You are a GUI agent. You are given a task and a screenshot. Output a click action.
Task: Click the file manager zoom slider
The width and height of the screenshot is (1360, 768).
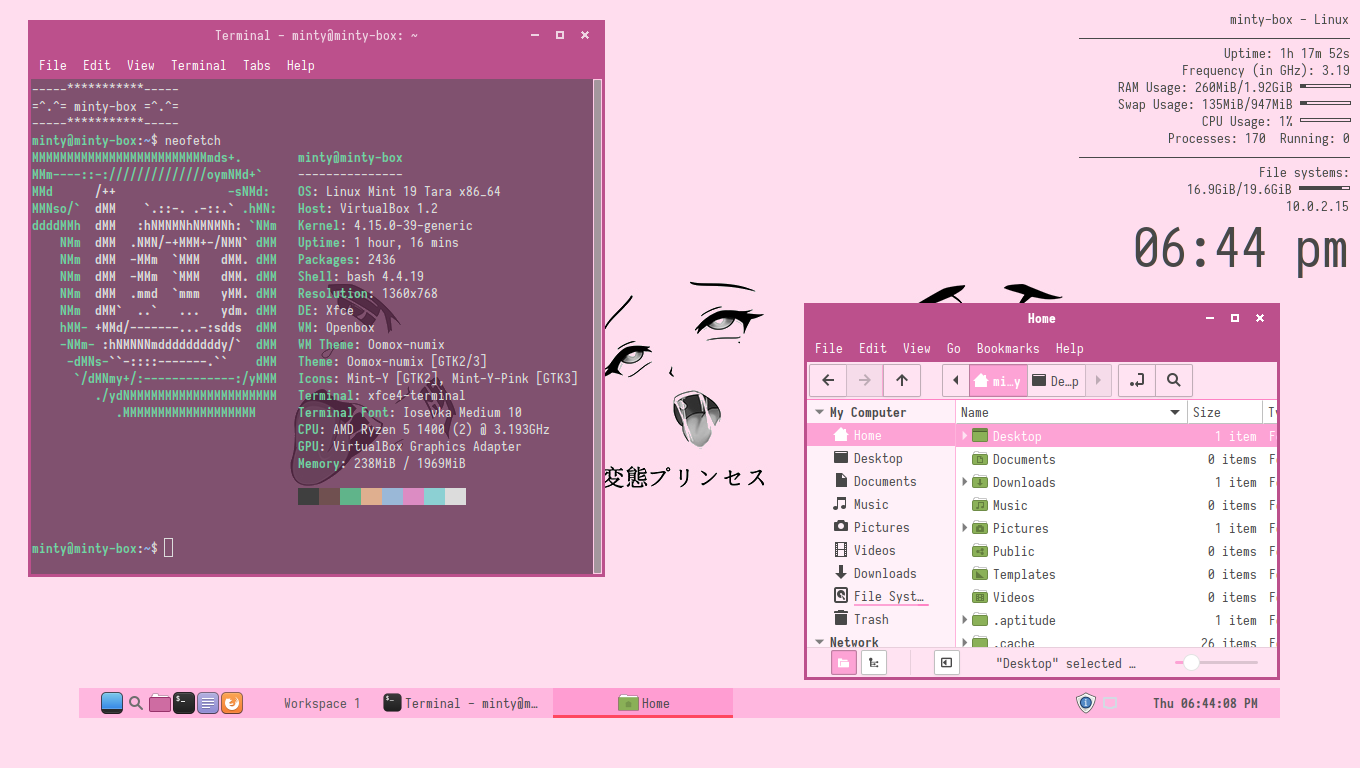(x=1191, y=662)
